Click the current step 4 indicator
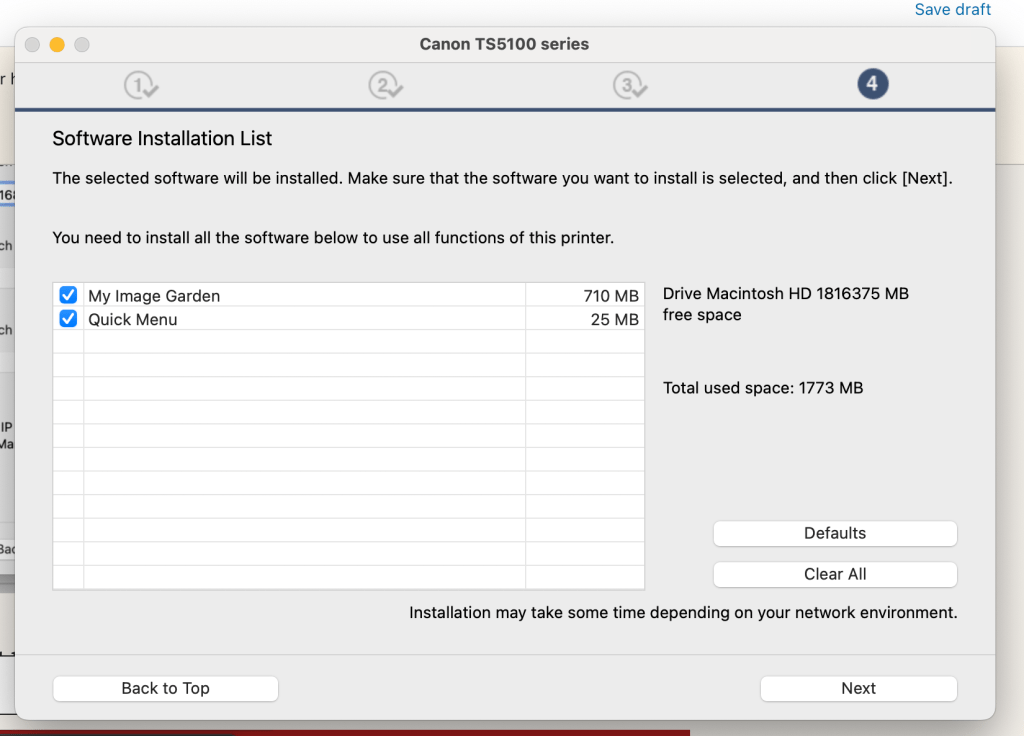This screenshot has height=736, width=1024. point(872,84)
